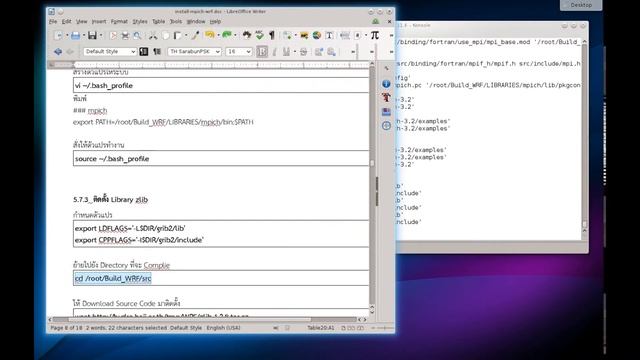Toggle Bold formatting
Screen dimensions: 640x360
(262, 51)
